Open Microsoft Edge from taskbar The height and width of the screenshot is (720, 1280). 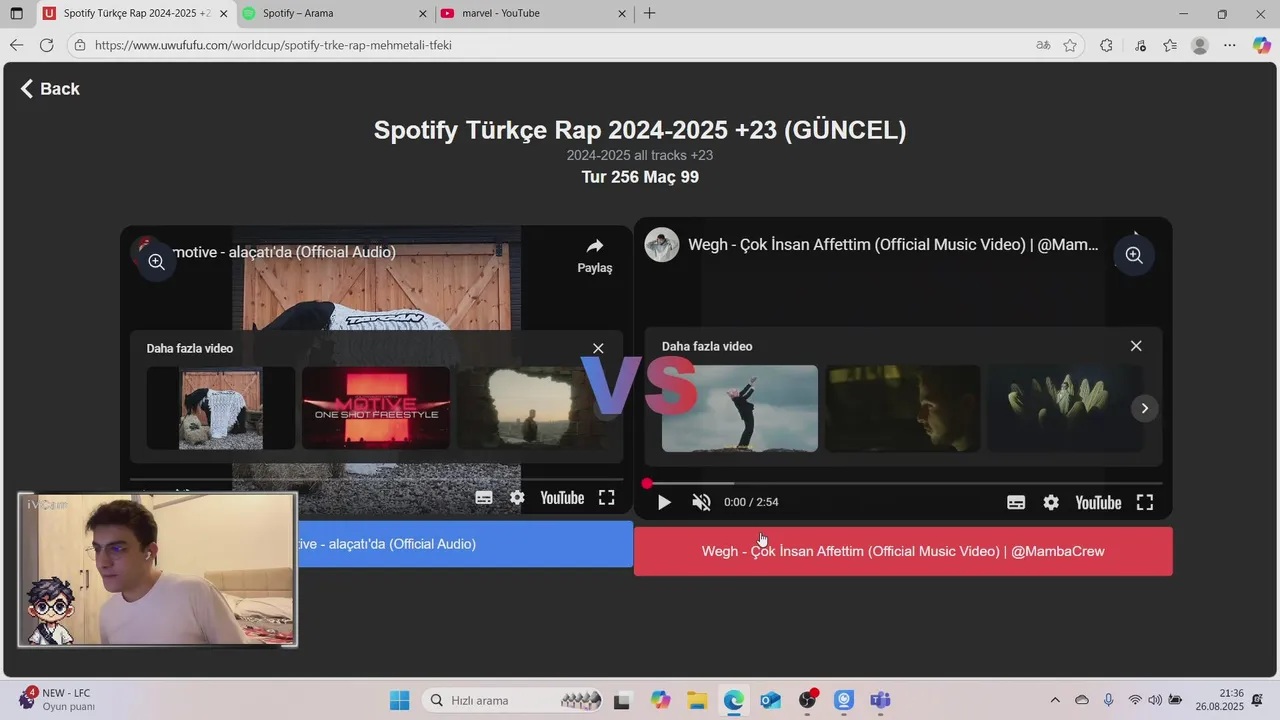(734, 700)
